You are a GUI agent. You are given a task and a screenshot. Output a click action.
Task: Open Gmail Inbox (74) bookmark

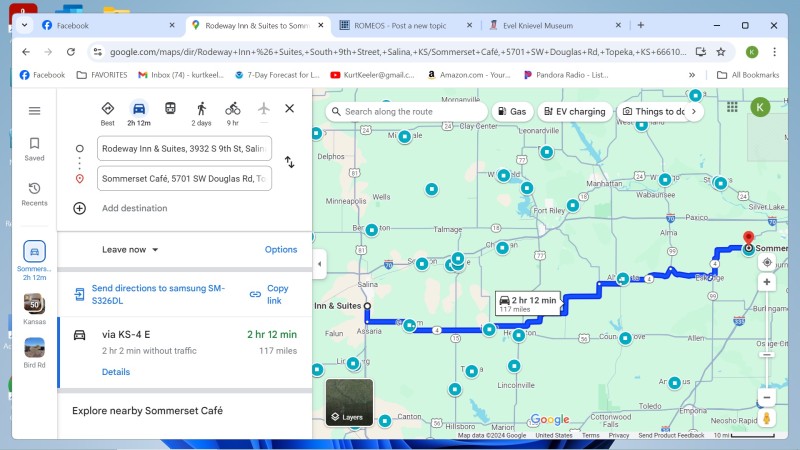(x=181, y=75)
